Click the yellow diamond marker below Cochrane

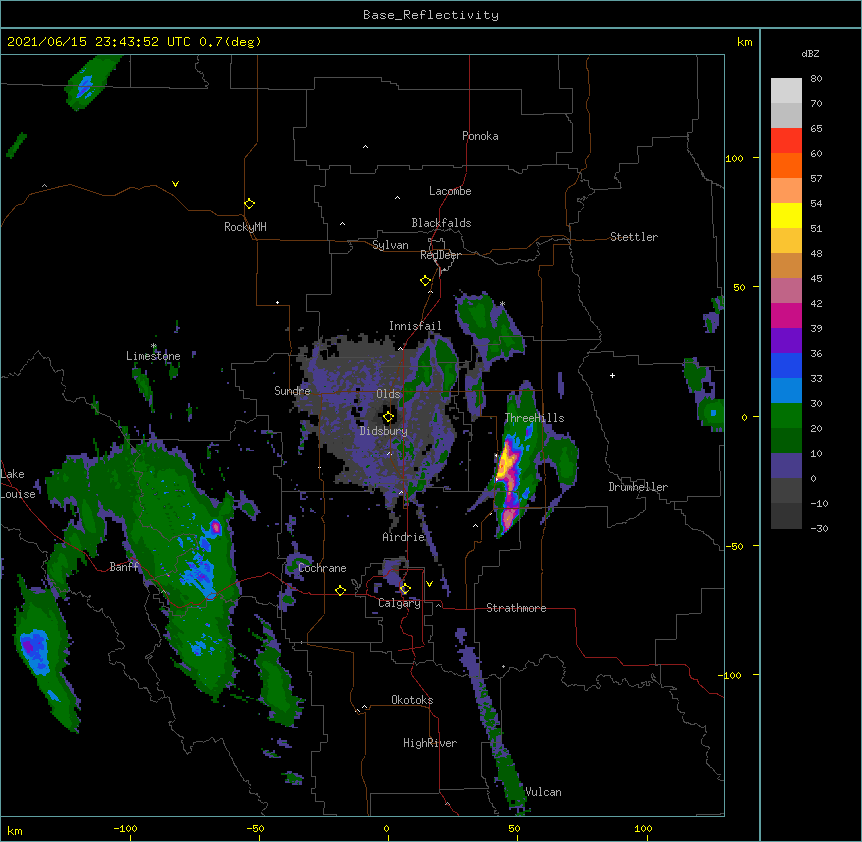340,590
